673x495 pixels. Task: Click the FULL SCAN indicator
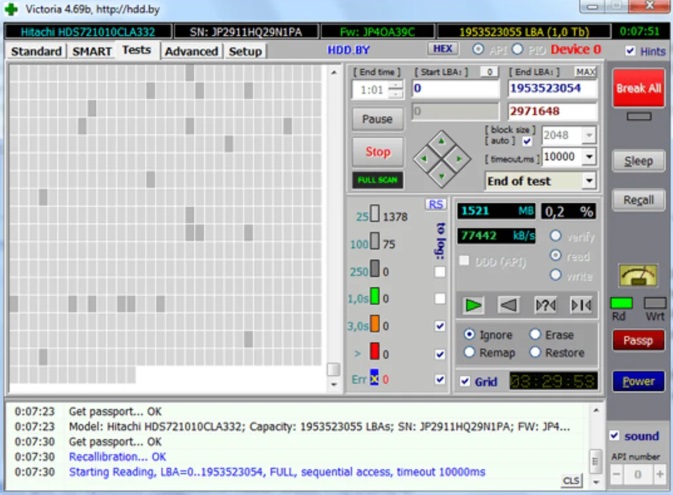click(377, 181)
